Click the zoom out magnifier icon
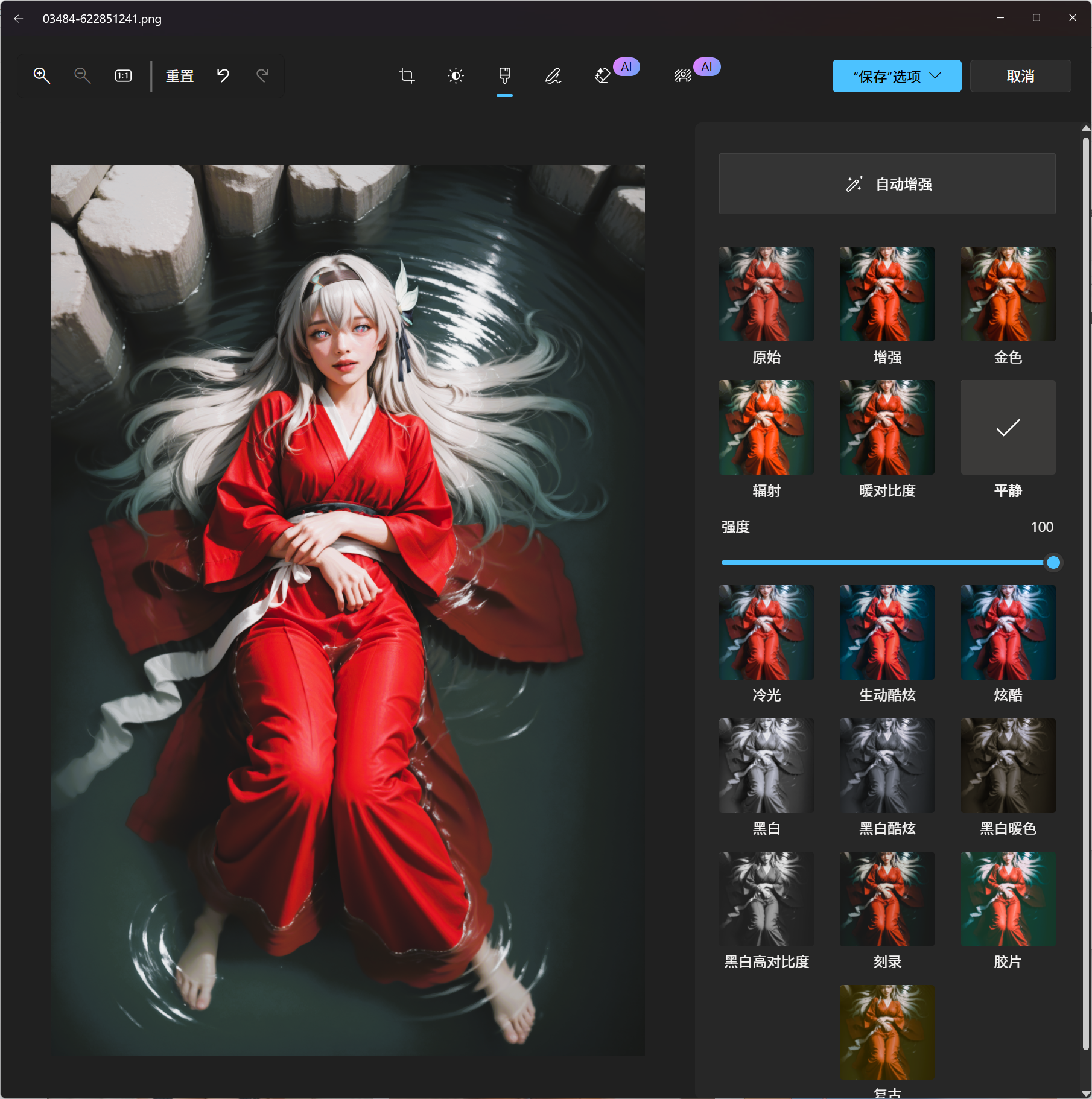This screenshot has width=1092, height=1099. [82, 76]
